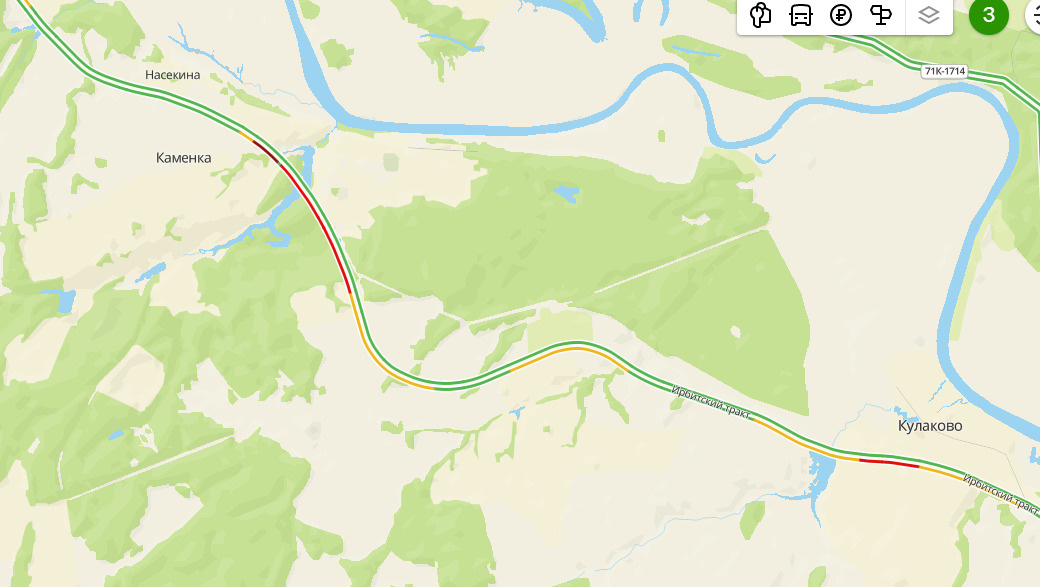
Task: Open the map layers stack icon
Action: click(929, 15)
